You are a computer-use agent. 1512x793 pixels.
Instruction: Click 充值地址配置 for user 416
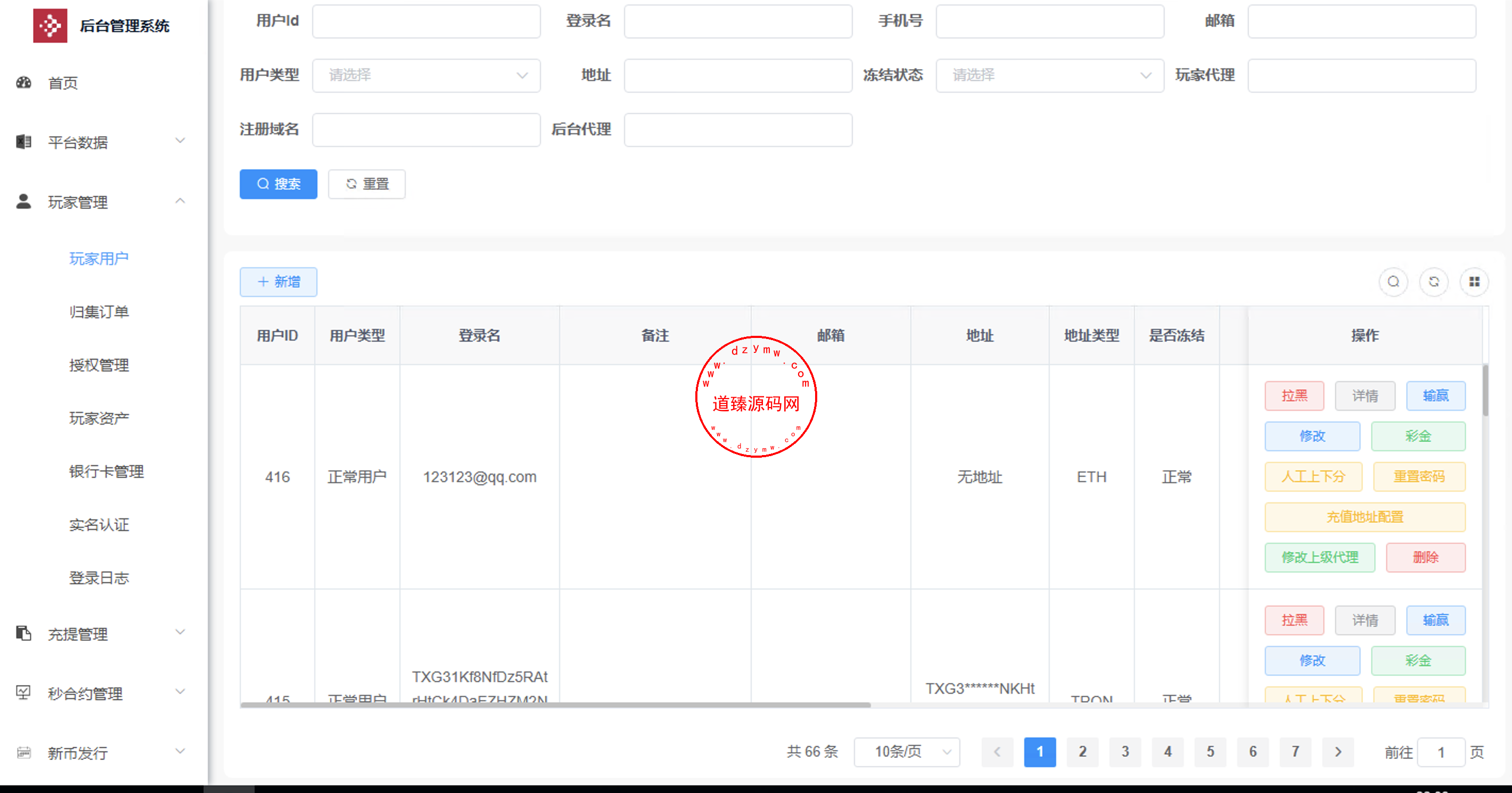coord(1365,517)
